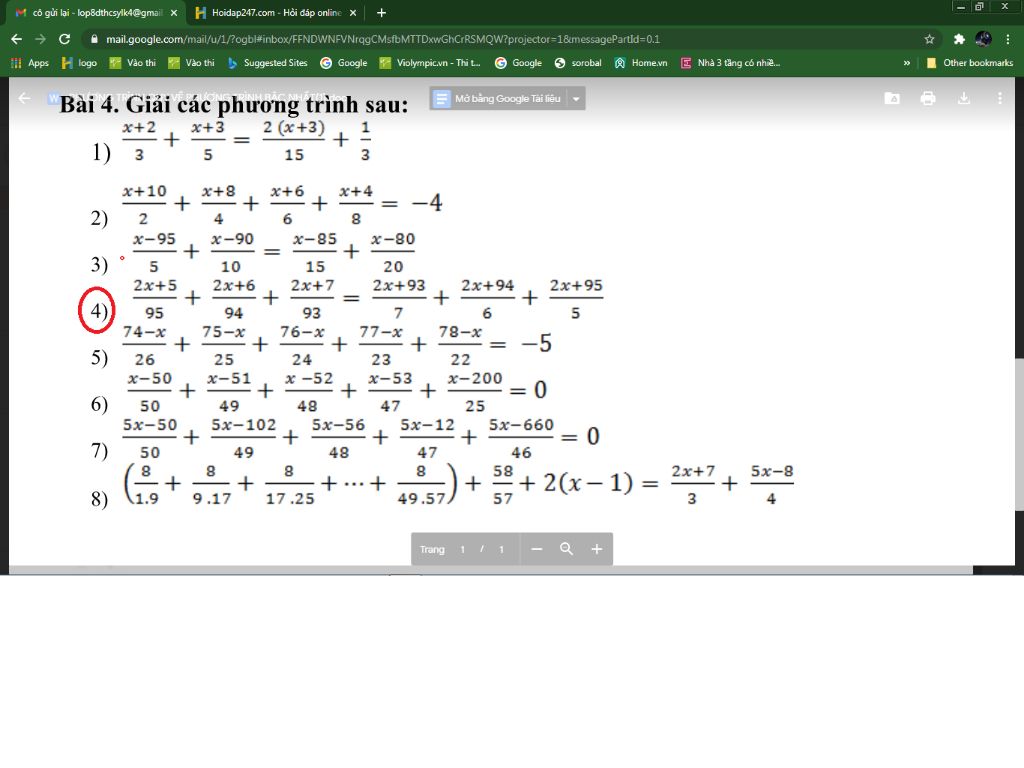Open the 'logo' bookmark
This screenshot has height=768, width=1024.
[x=79, y=63]
